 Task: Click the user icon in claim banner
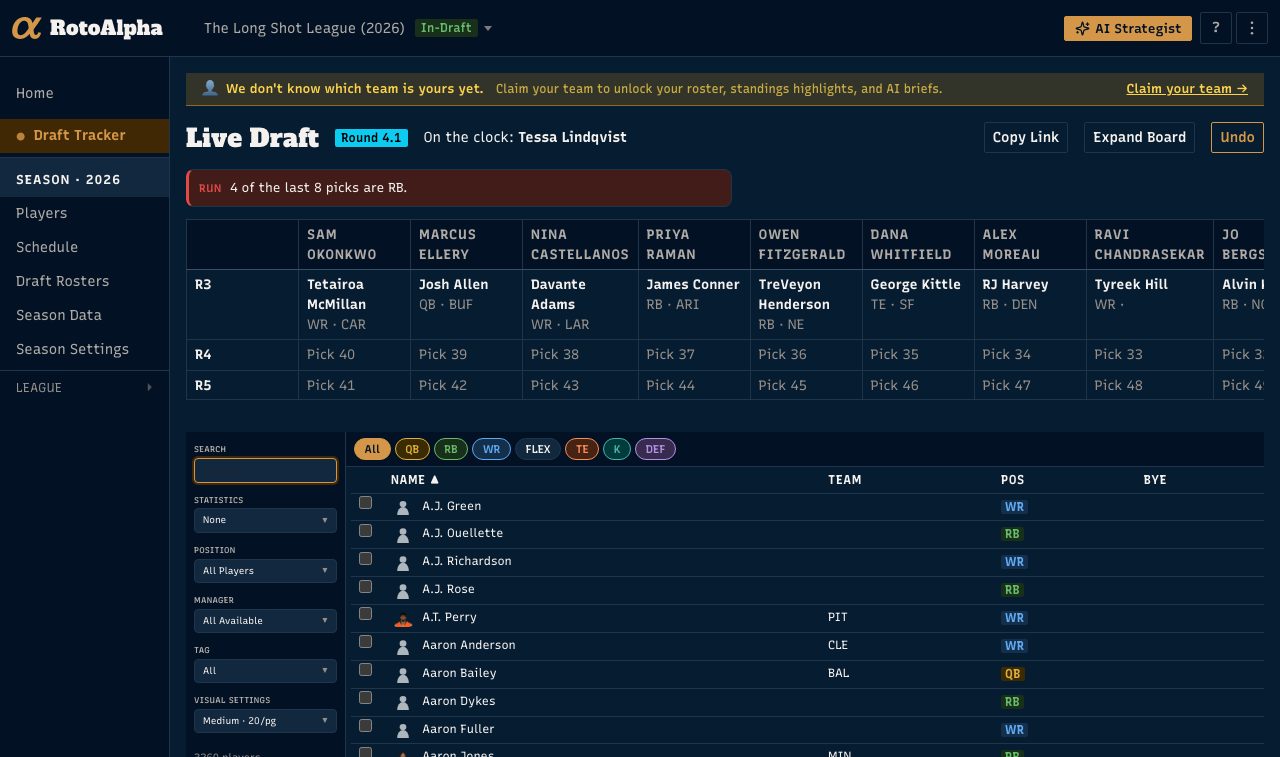(210, 88)
